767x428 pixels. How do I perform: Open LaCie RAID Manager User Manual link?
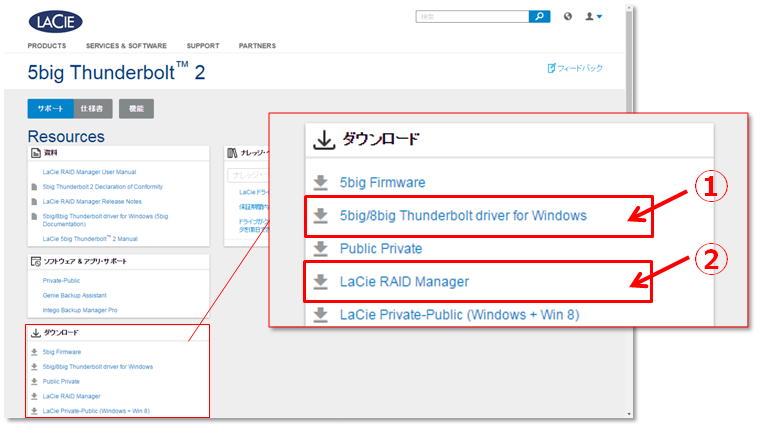point(89,172)
